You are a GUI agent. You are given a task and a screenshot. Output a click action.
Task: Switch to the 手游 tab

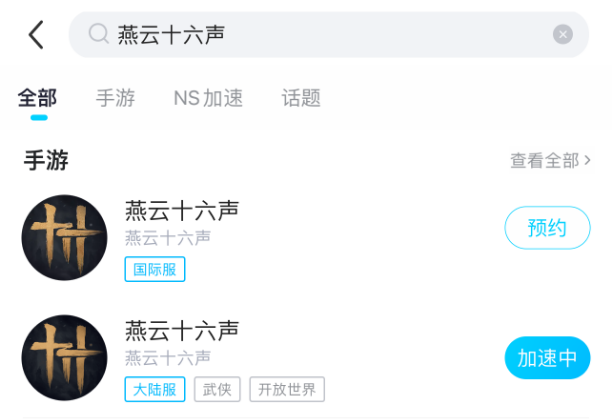point(115,98)
